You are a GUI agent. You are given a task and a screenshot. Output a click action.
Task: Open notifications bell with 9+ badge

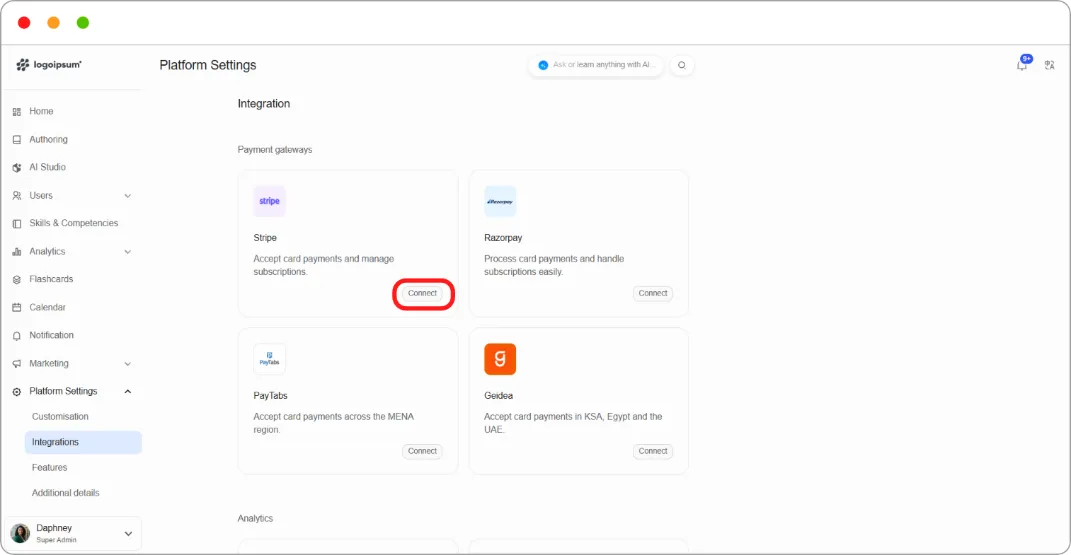tap(1023, 64)
